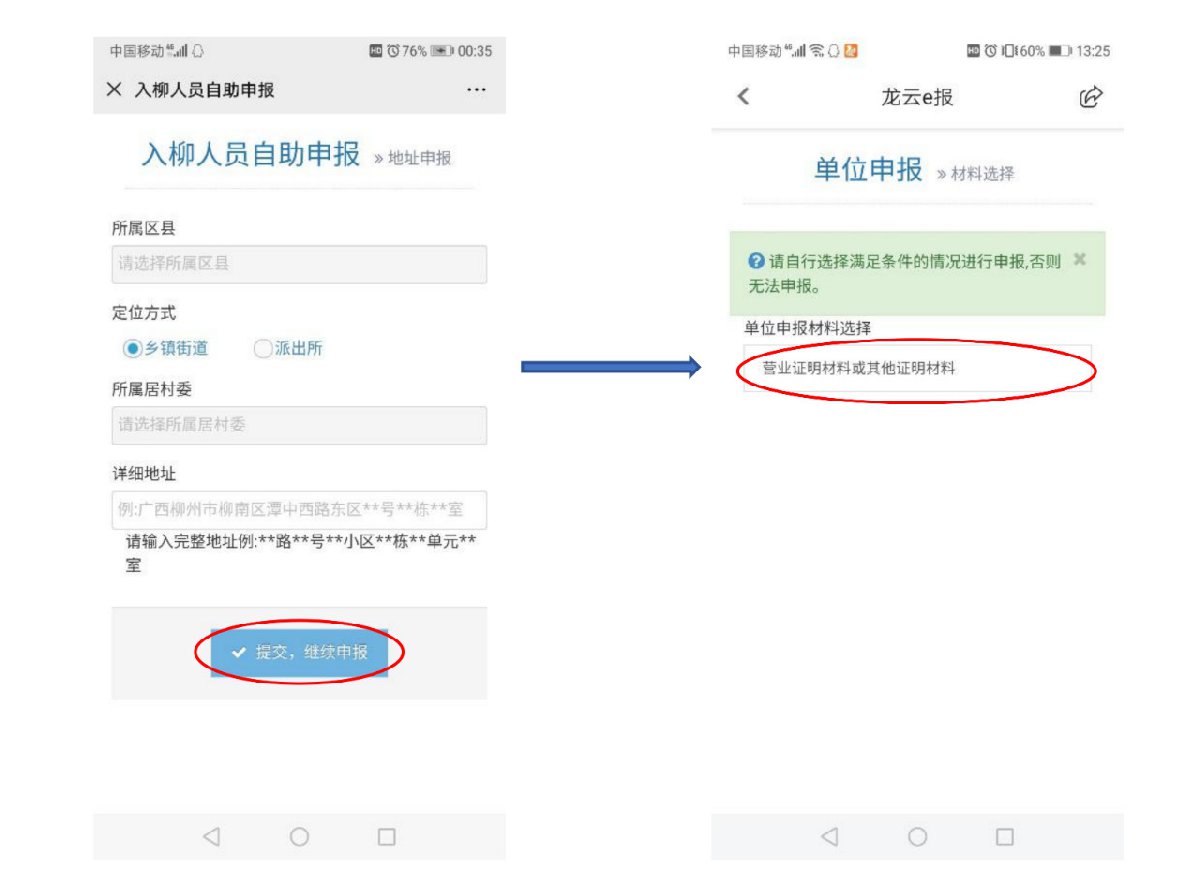Tap the home circle in left phone
This screenshot has width=1200, height=877.
pyautogui.click(x=299, y=837)
